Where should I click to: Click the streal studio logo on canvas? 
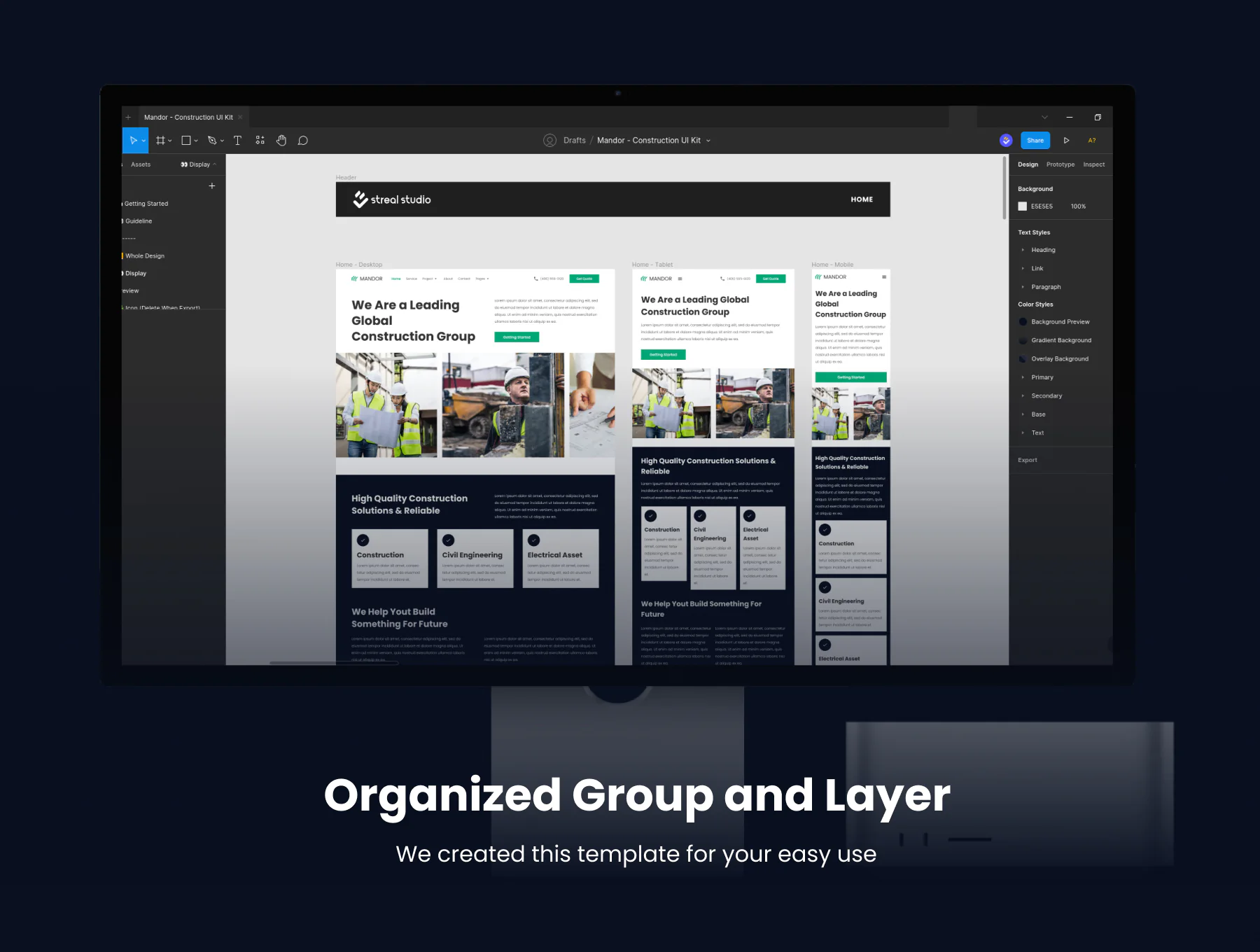click(x=392, y=199)
